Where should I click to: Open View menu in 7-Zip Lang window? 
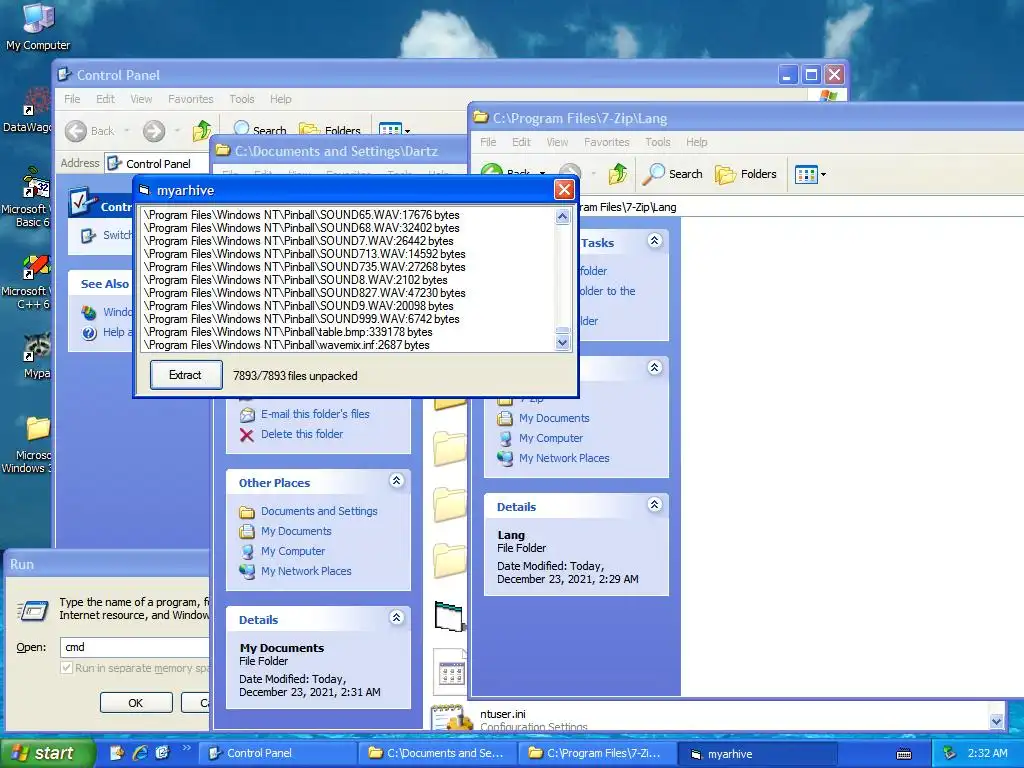[557, 142]
